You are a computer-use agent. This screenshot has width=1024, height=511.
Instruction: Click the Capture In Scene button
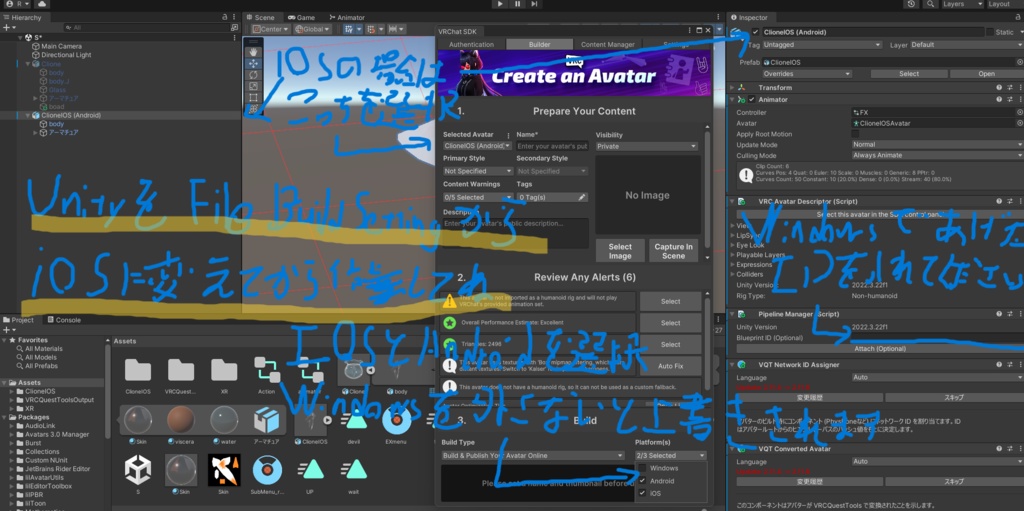tap(673, 251)
